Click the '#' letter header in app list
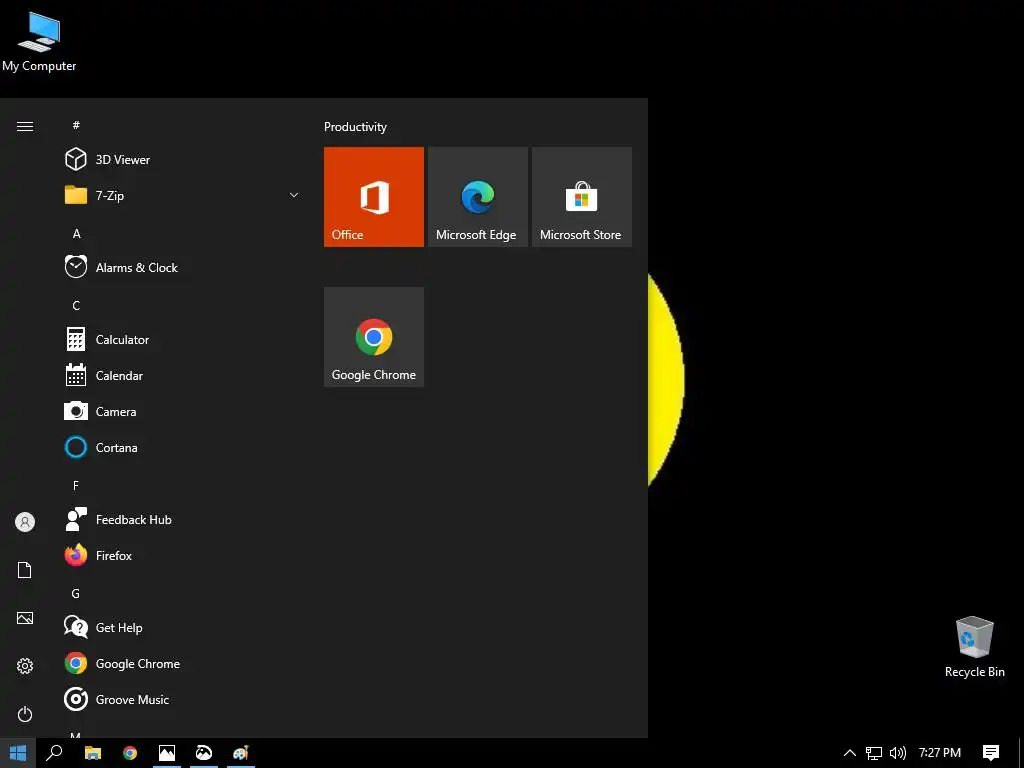The width and height of the screenshot is (1024, 768). point(76,125)
